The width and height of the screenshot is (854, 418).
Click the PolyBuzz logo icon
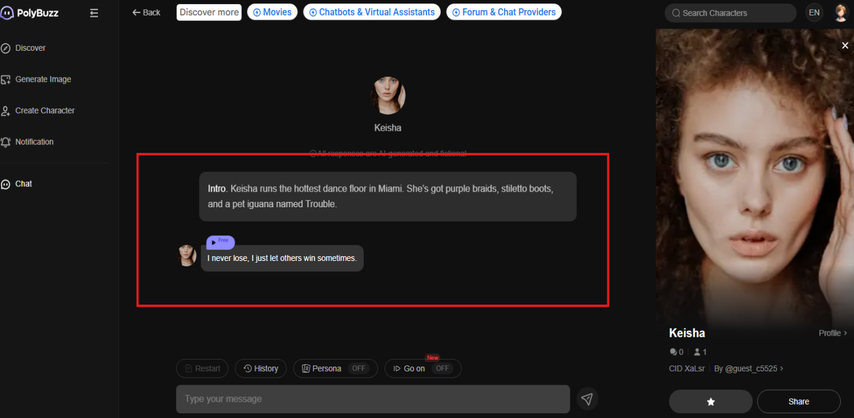tap(7, 13)
